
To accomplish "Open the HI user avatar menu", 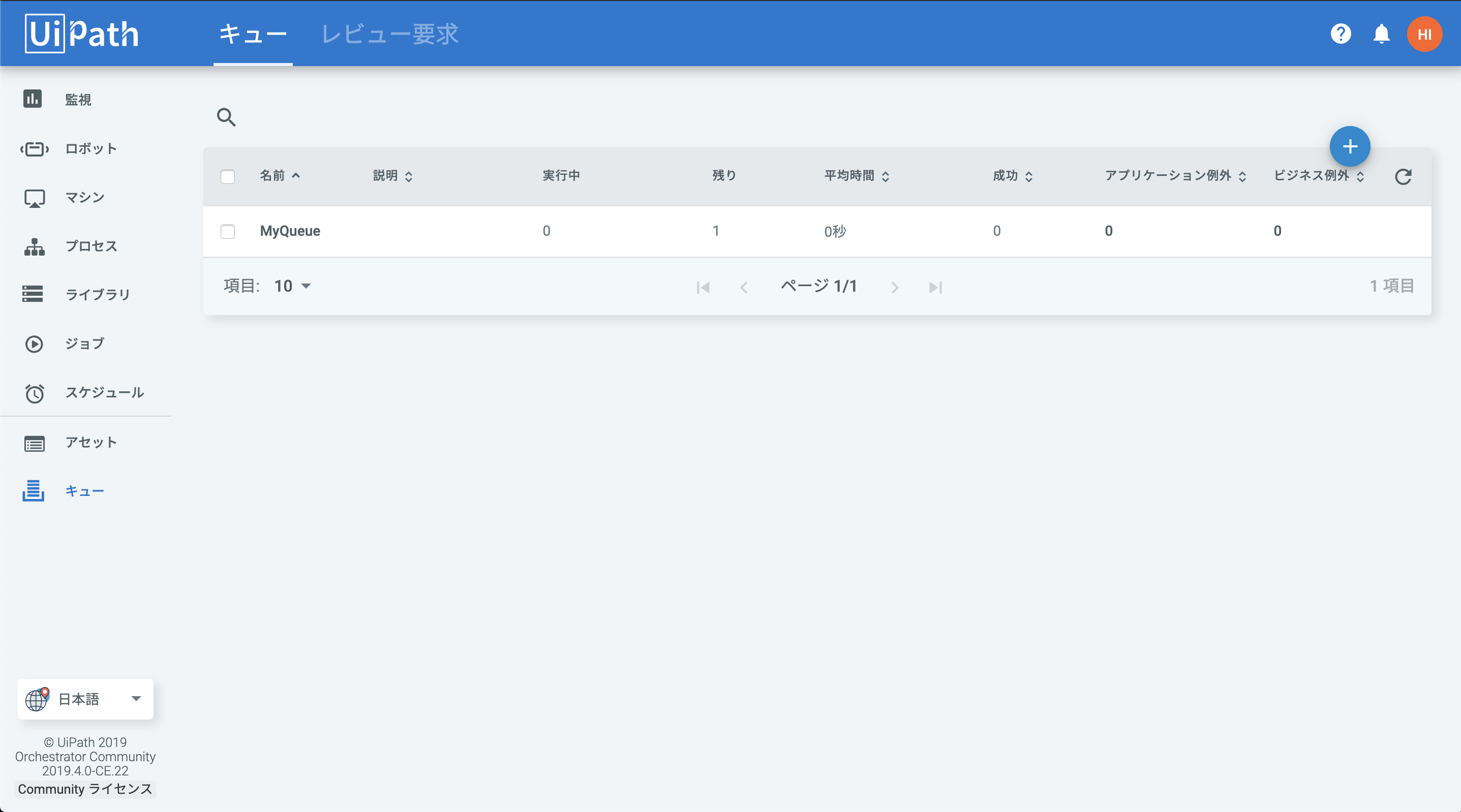I will [1425, 34].
